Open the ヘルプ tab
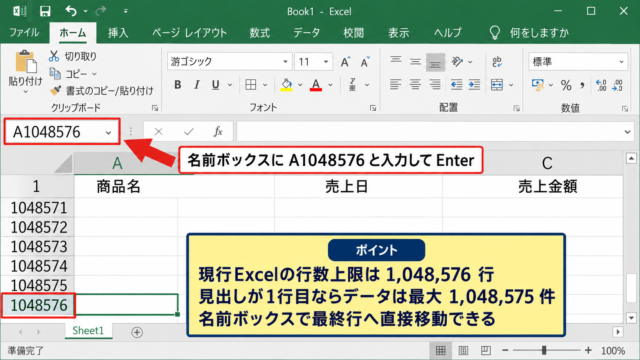 coord(447,33)
